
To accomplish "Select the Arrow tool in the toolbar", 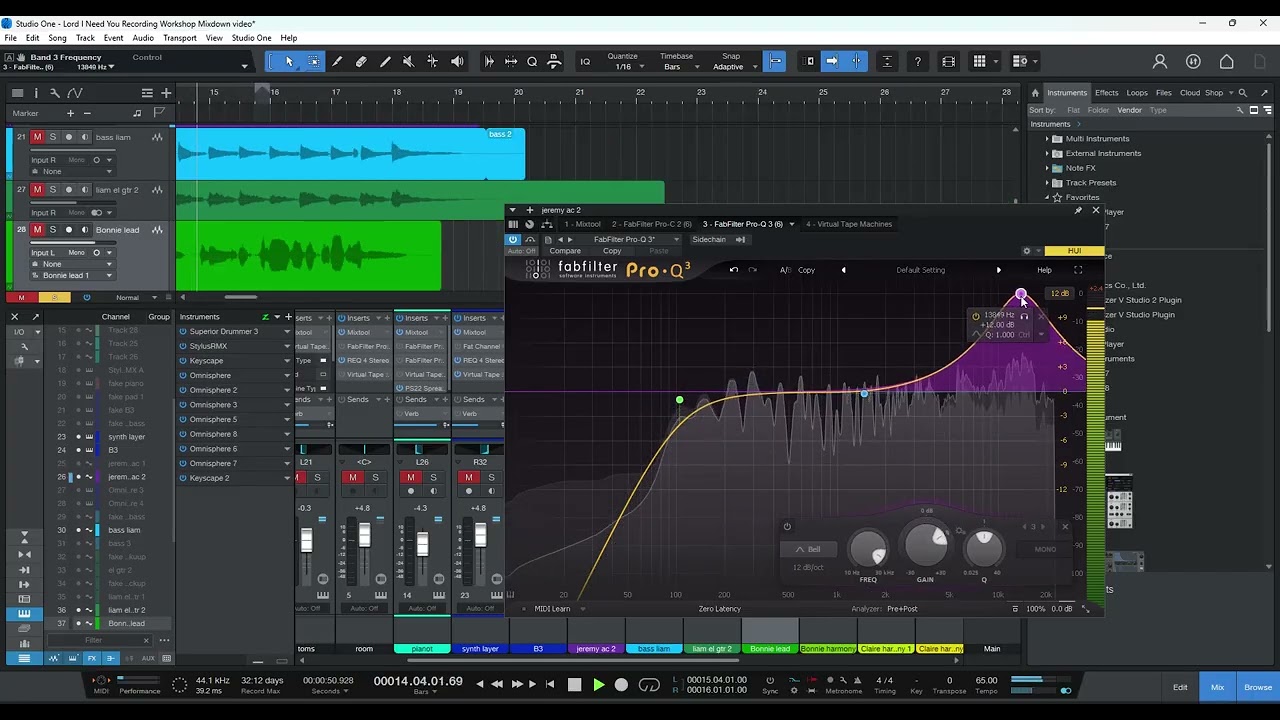I will pyautogui.click(x=289, y=61).
